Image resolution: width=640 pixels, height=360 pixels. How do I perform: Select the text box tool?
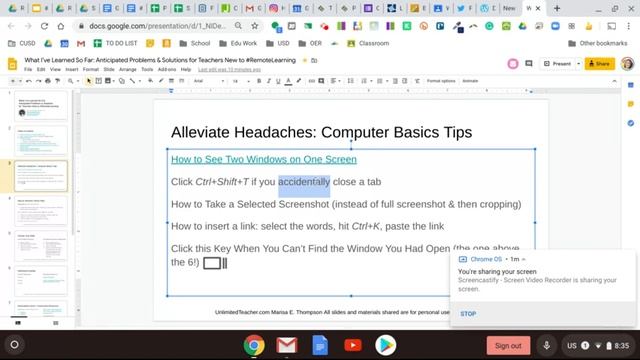pos(98,81)
